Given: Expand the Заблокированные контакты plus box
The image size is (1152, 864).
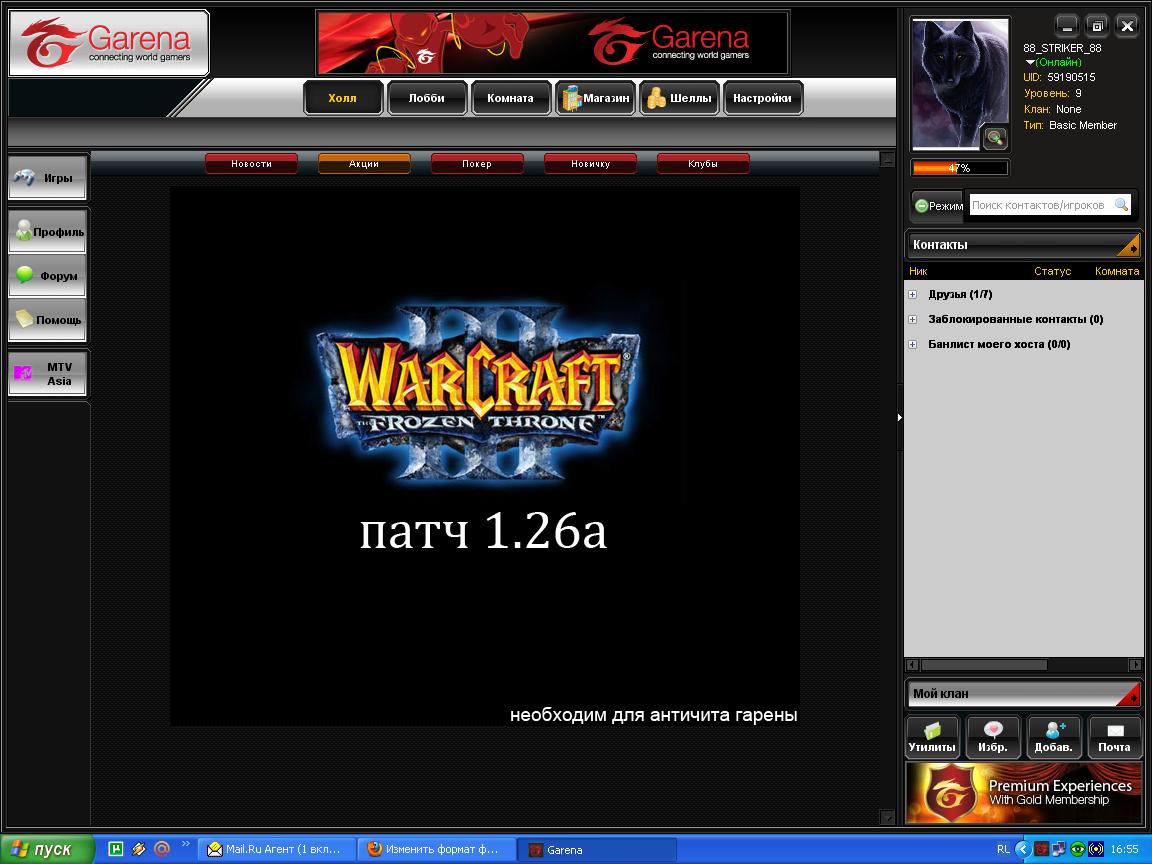Looking at the screenshot, I should (x=912, y=320).
